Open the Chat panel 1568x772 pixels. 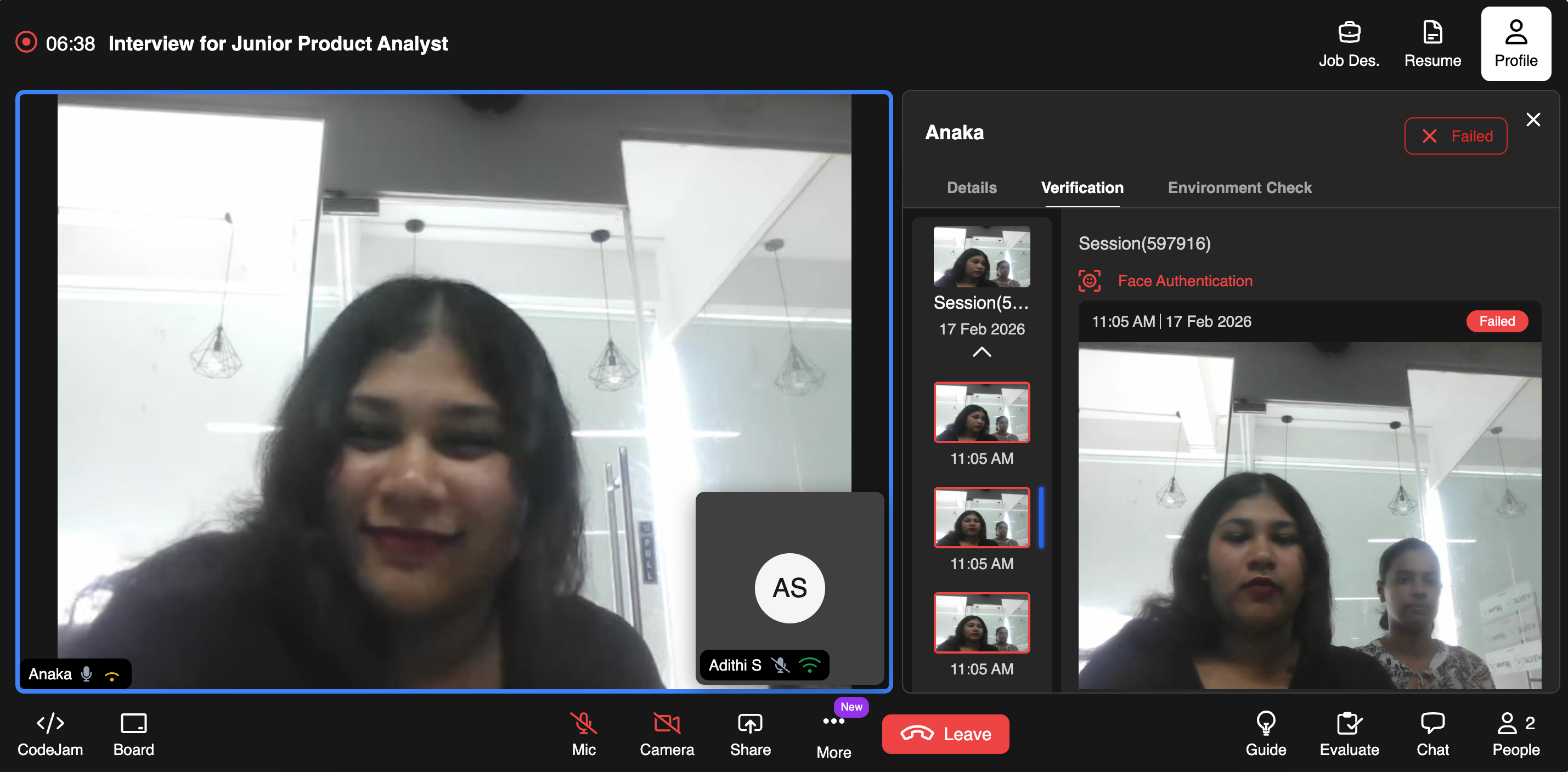click(1432, 734)
